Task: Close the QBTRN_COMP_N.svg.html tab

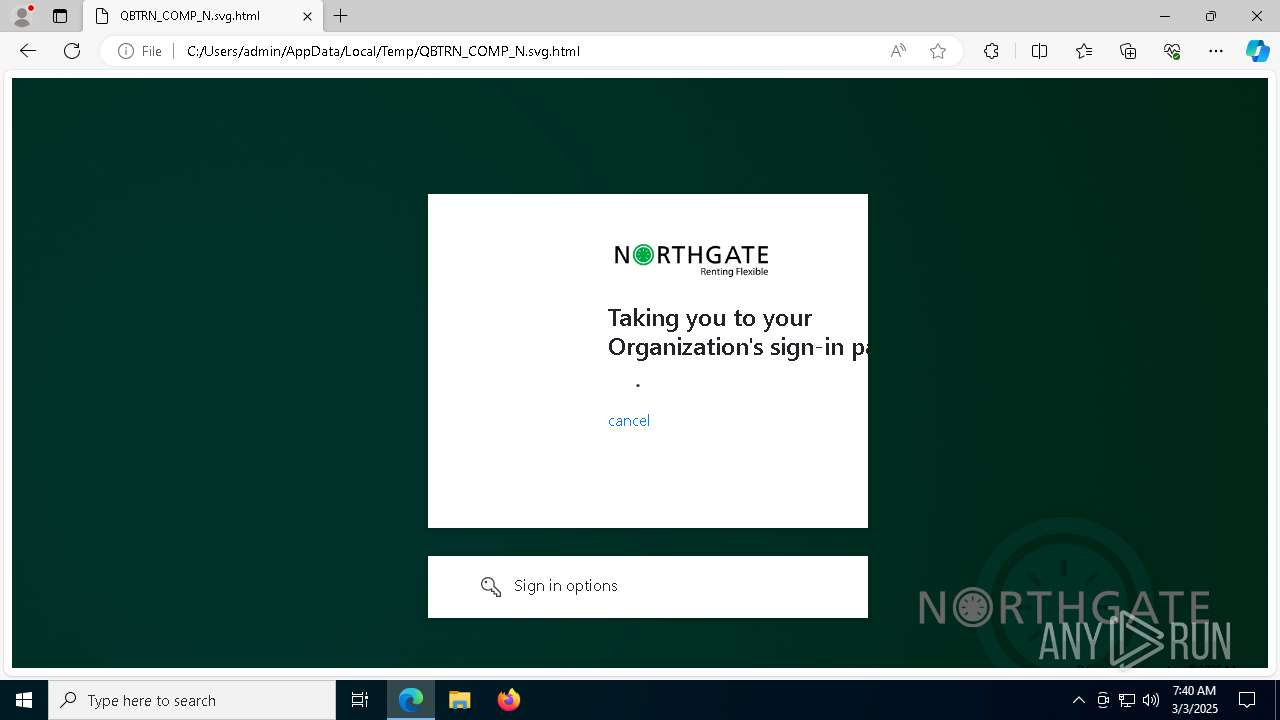Action: coord(308,16)
